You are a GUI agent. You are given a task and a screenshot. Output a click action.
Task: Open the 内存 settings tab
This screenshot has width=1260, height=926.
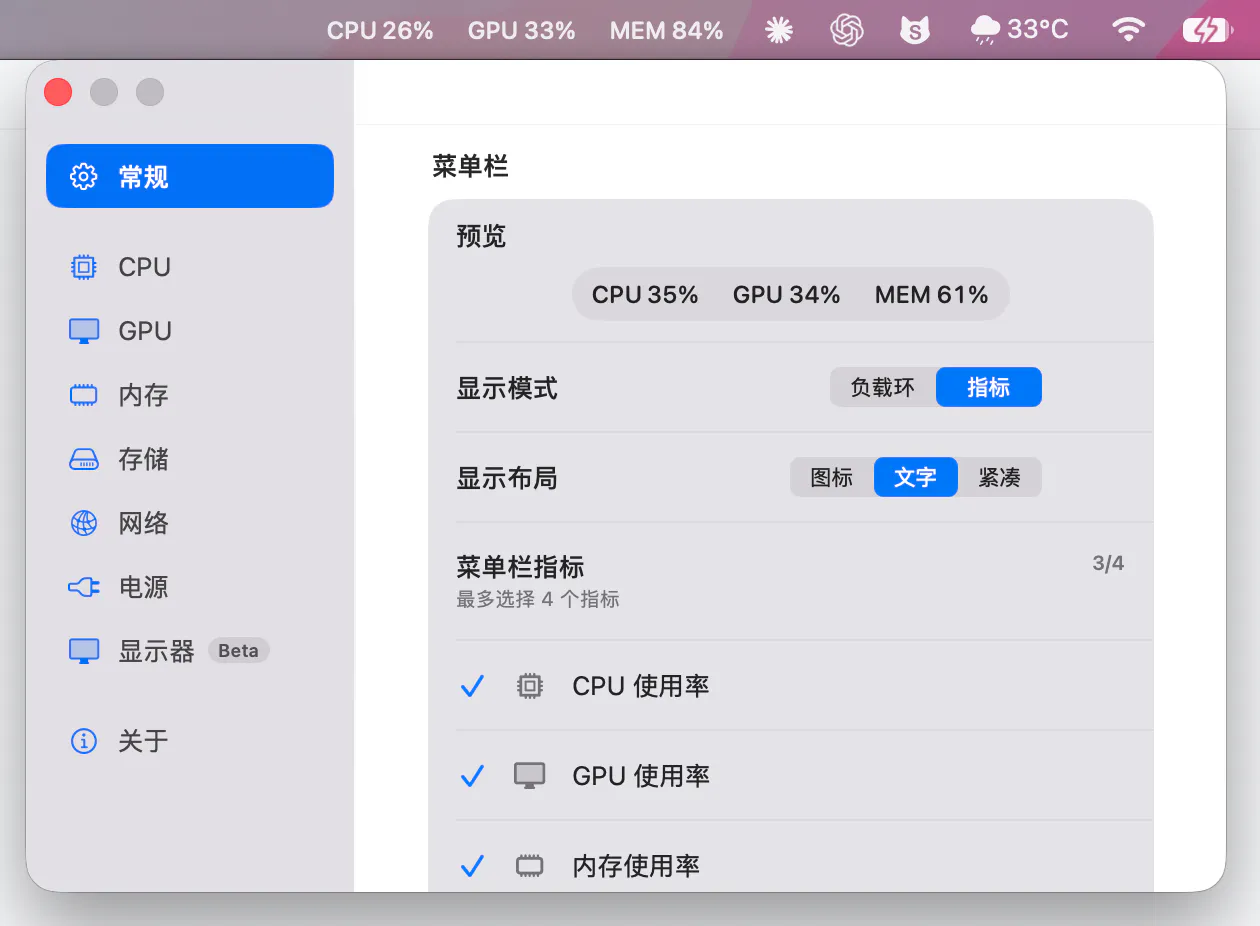tap(190, 395)
